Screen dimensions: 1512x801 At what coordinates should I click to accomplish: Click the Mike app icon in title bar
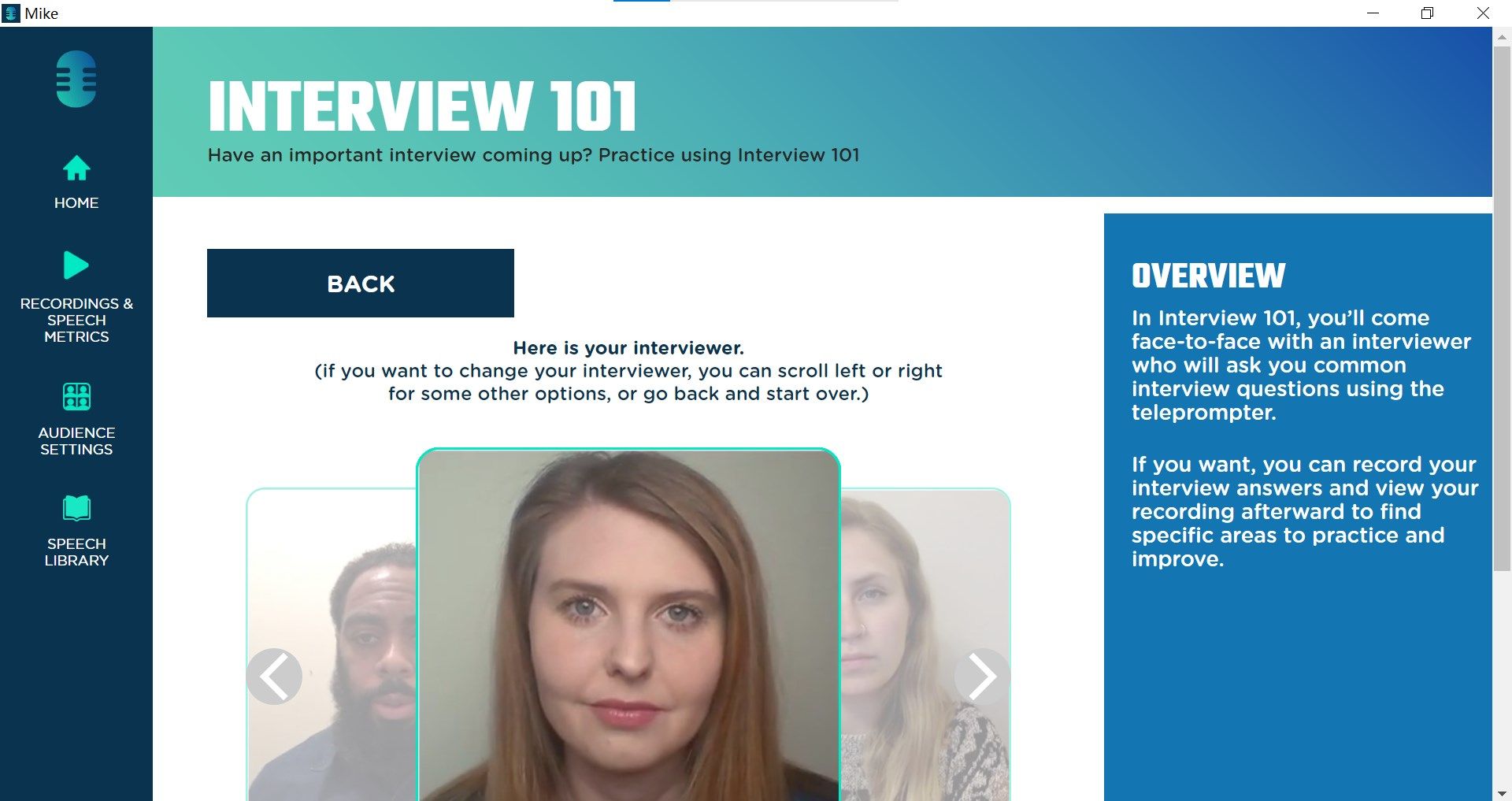click(x=11, y=13)
